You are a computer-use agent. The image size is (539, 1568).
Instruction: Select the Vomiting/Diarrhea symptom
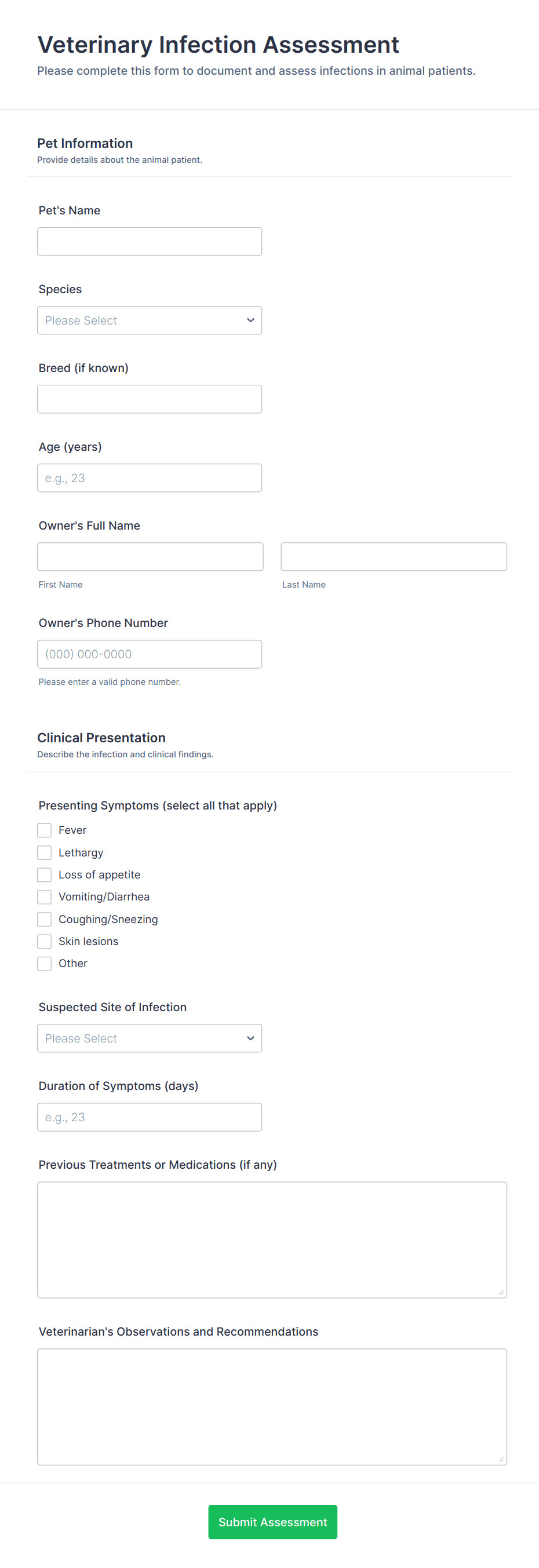click(44, 896)
